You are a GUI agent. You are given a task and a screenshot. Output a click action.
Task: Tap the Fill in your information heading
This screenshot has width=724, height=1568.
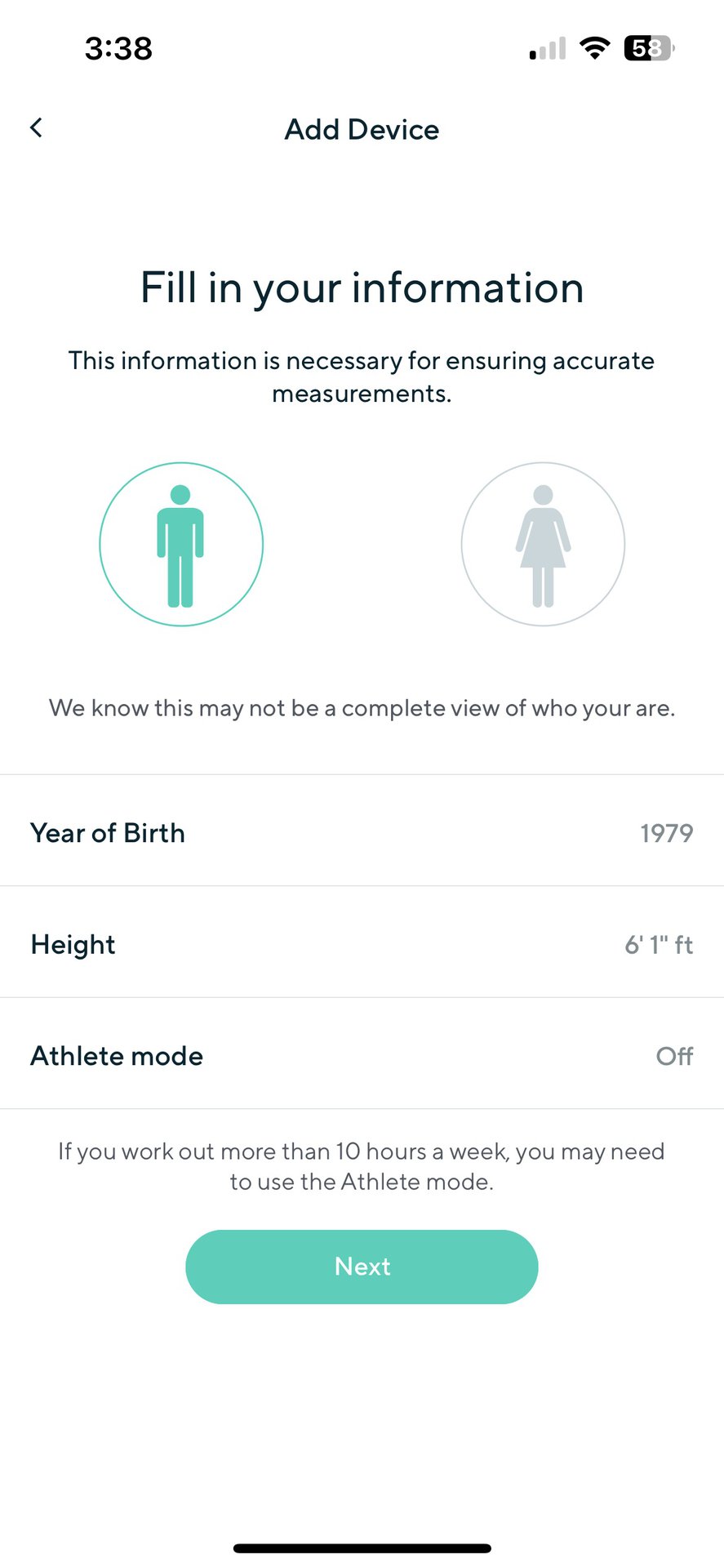tap(362, 287)
